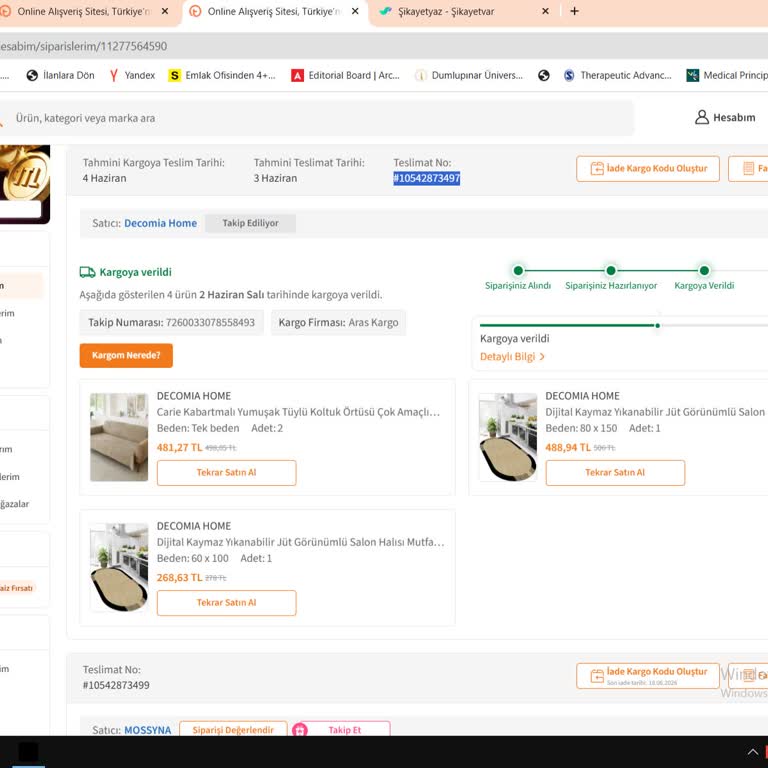Expand Detaylı Bilgi shipment details
The width and height of the screenshot is (768, 768).
512,357
